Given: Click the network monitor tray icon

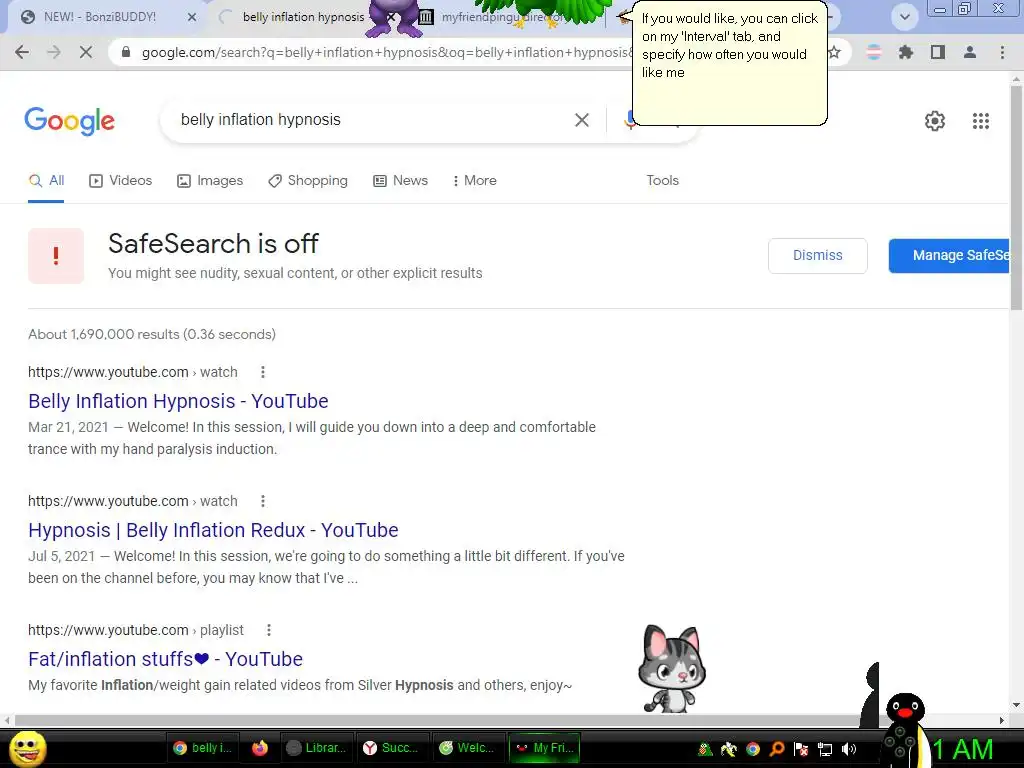Looking at the screenshot, I should click(825, 749).
